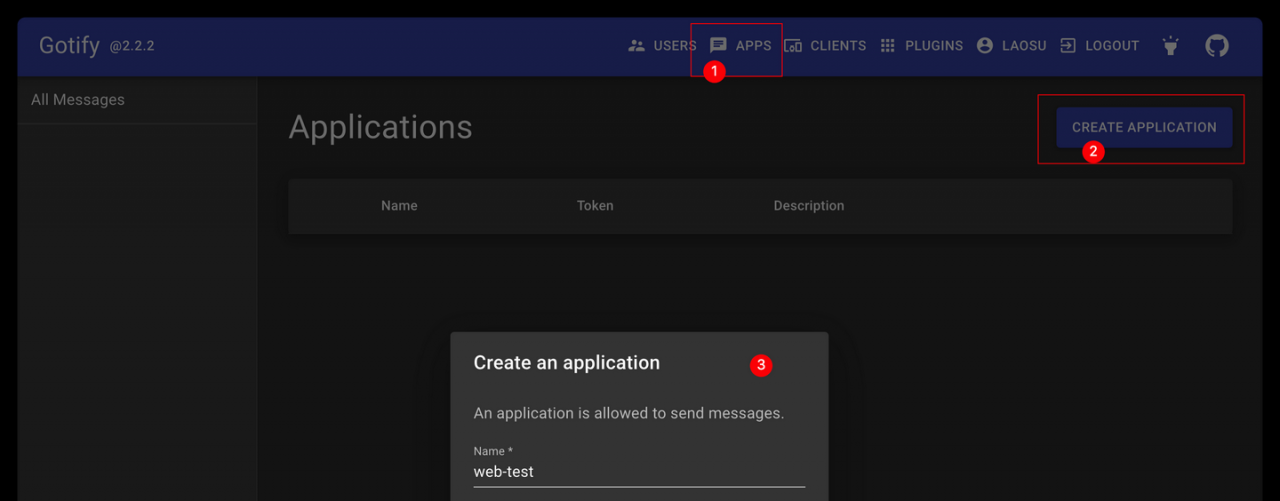1280x501 pixels.
Task: Click the Name field containing web-test
Action: 639,472
